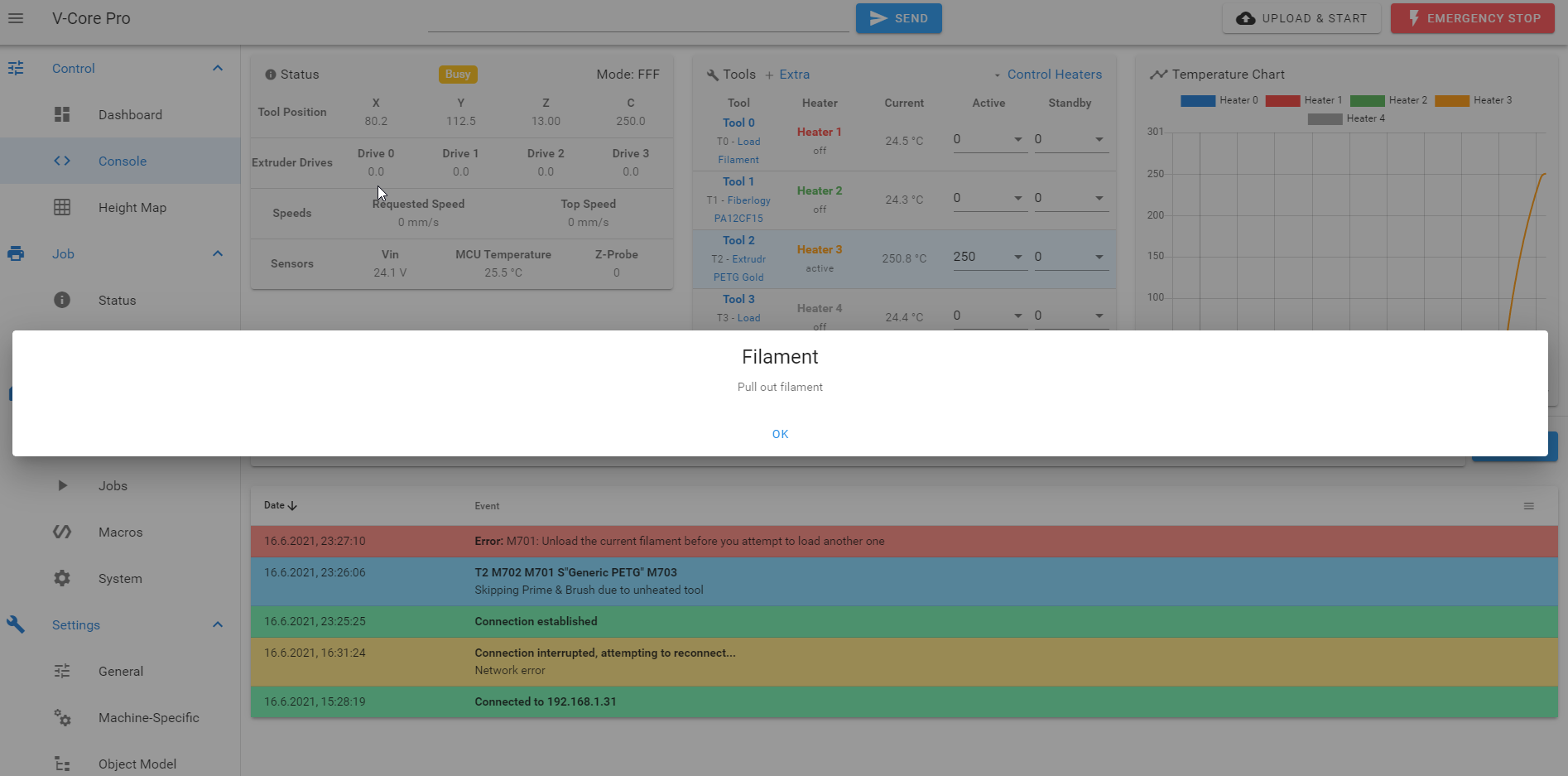This screenshot has width=1568, height=776.
Task: Click the Heater 3 link
Action: tap(820, 249)
